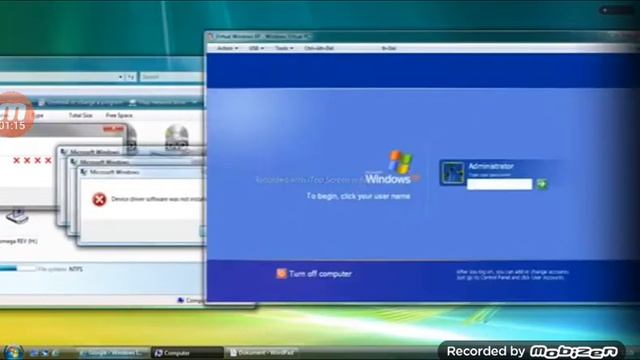Click the disk space usage bar in details pane
This screenshot has width=640, height=360.
coord(18,269)
